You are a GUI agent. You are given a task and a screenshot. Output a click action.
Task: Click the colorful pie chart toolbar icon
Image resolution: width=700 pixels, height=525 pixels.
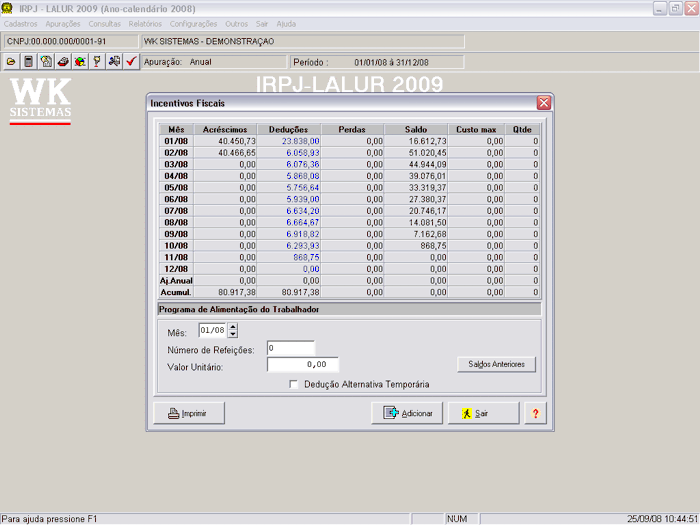pos(79,61)
